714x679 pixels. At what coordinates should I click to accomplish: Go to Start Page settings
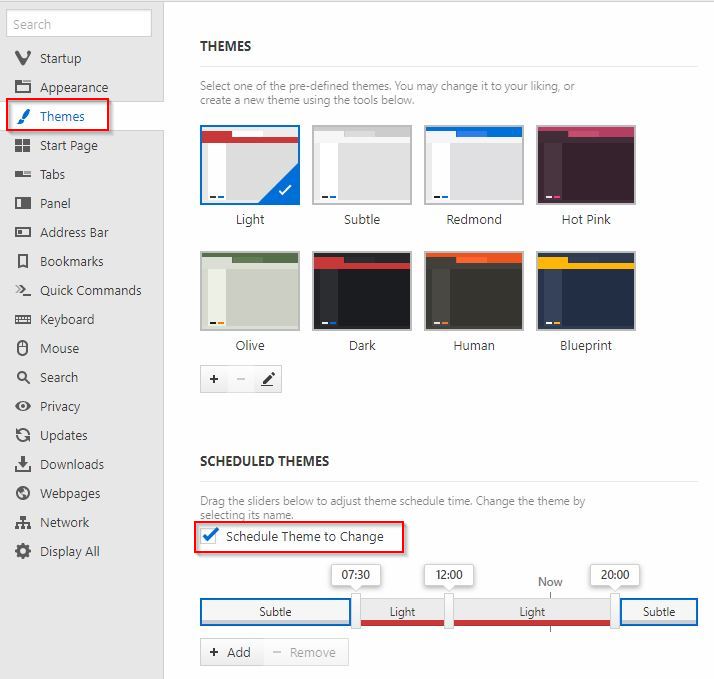click(69, 145)
